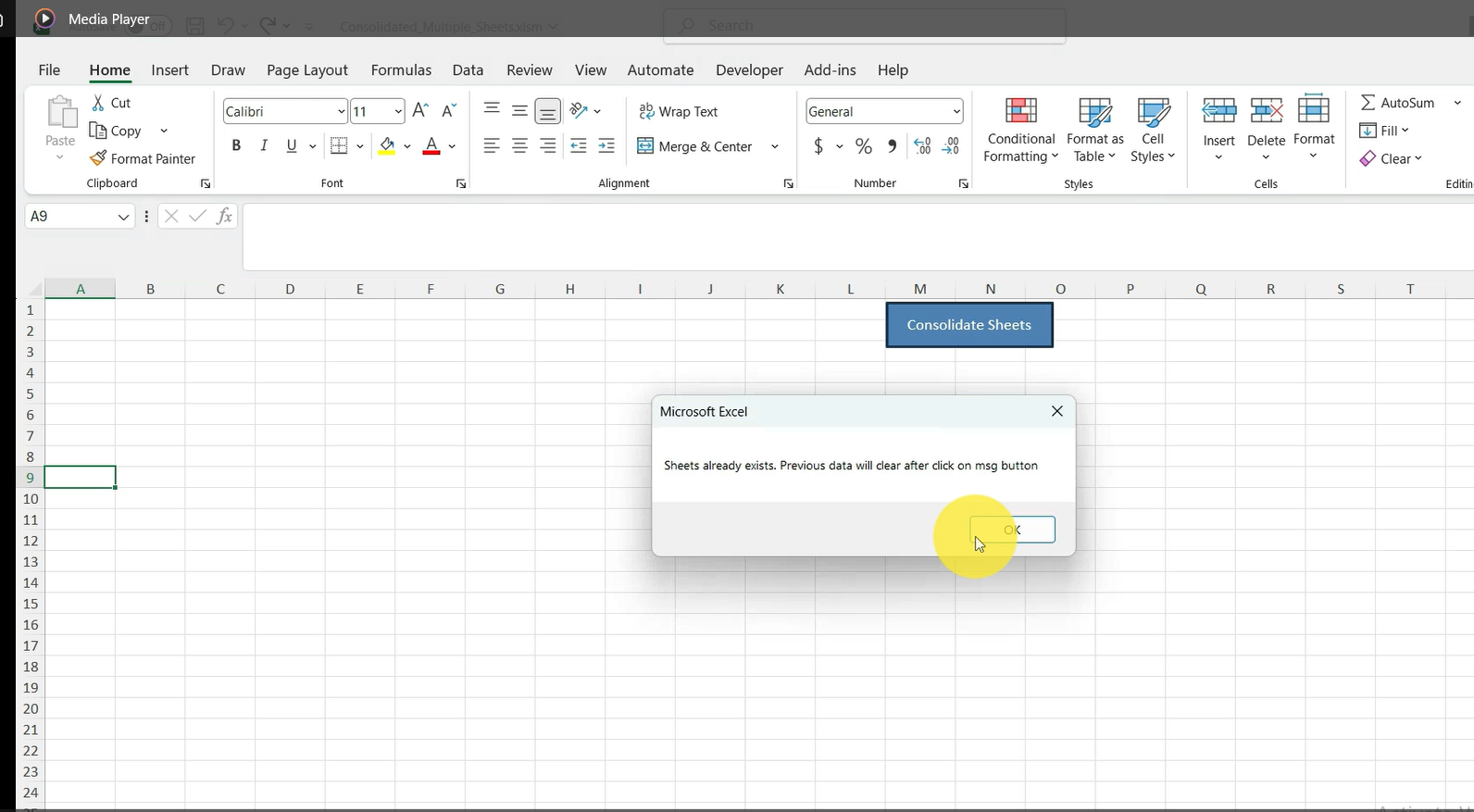Apply the yellow fill color swatch
The height and width of the screenshot is (812, 1474).
click(x=387, y=145)
